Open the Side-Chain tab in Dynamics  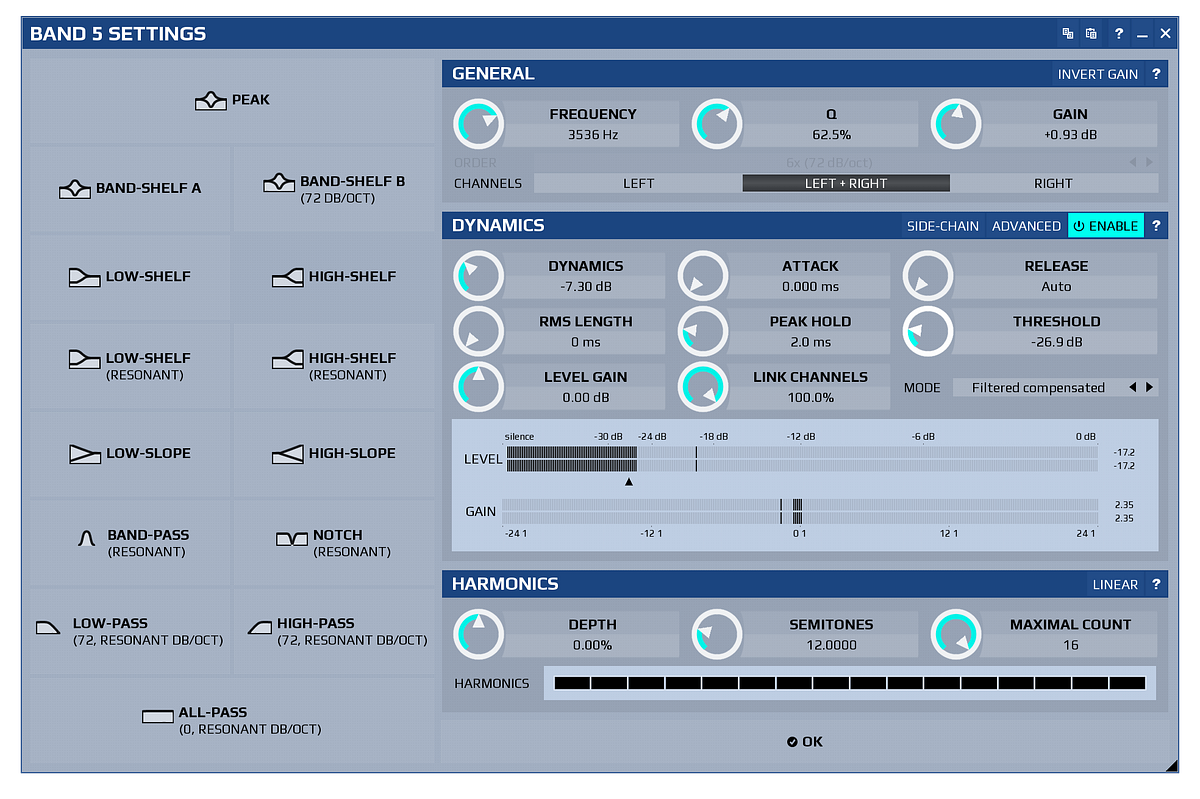[942, 225]
